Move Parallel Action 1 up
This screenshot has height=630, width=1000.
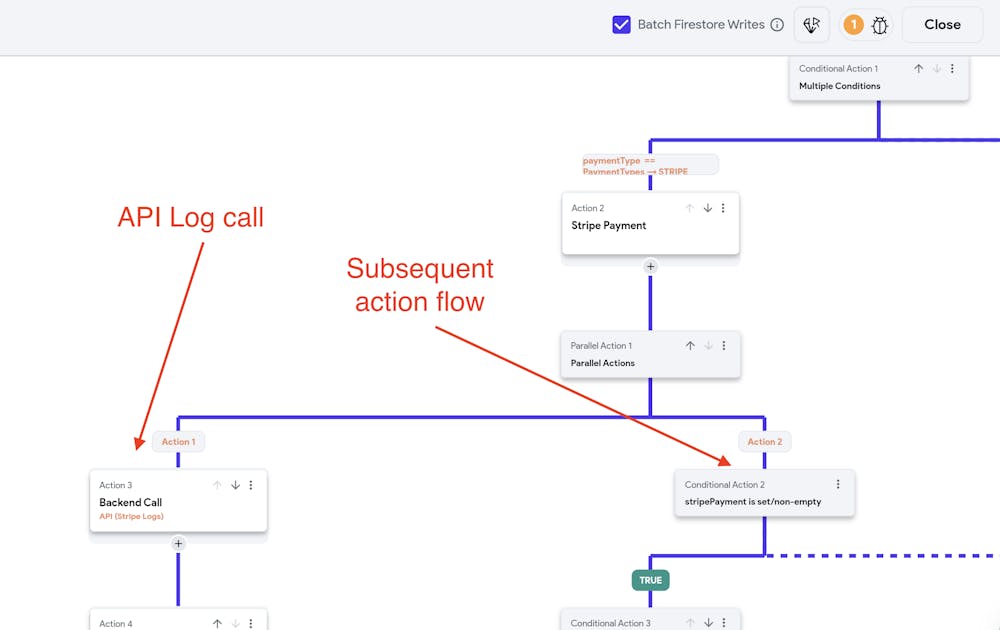tap(690, 346)
